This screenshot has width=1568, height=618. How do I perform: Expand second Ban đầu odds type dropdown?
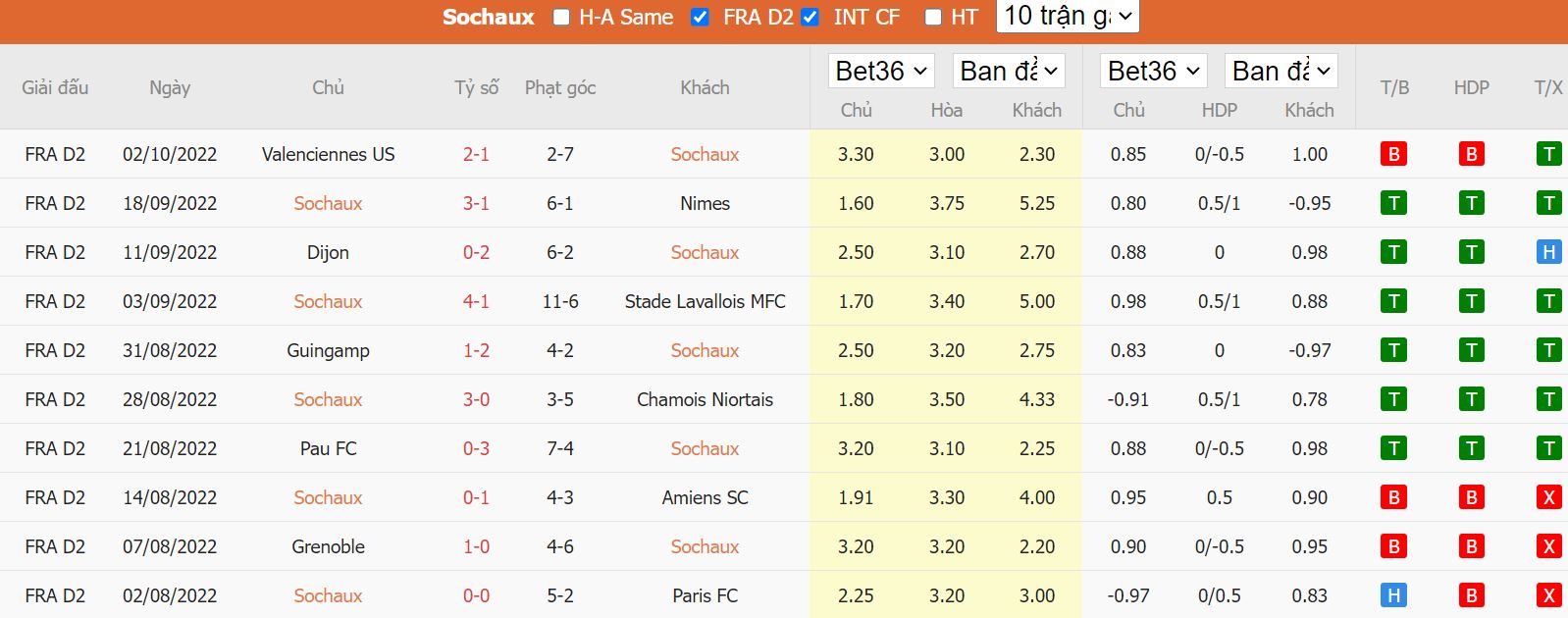(x=1281, y=71)
